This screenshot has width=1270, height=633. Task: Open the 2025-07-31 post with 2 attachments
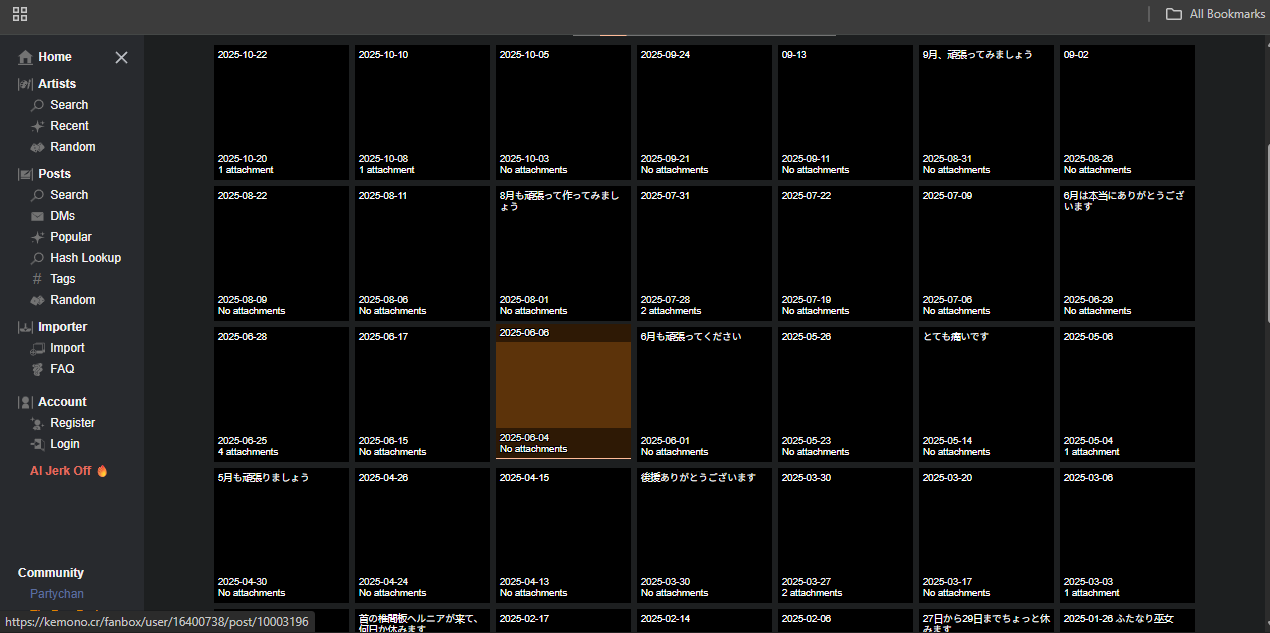pyautogui.click(x=704, y=253)
